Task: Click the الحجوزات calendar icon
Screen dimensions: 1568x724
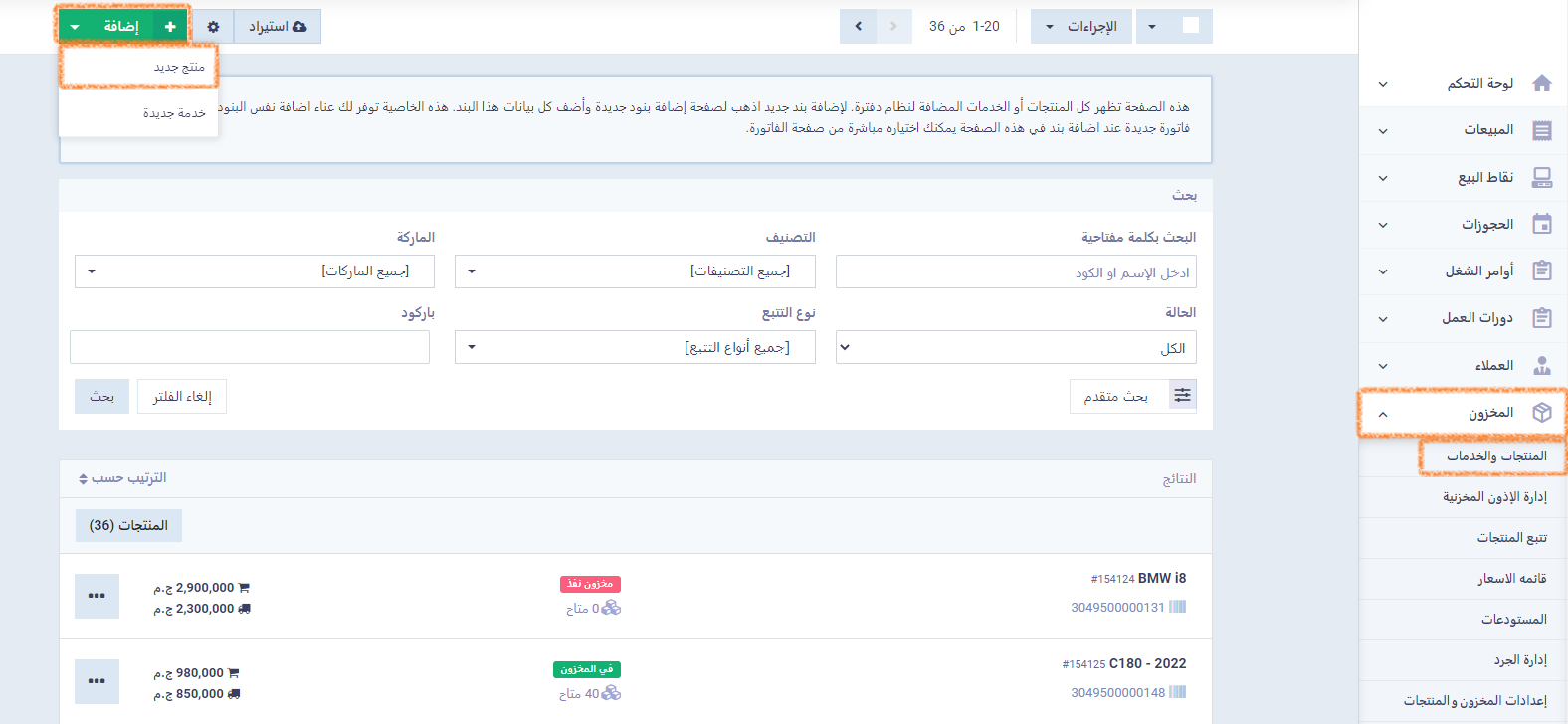Action: (1542, 224)
